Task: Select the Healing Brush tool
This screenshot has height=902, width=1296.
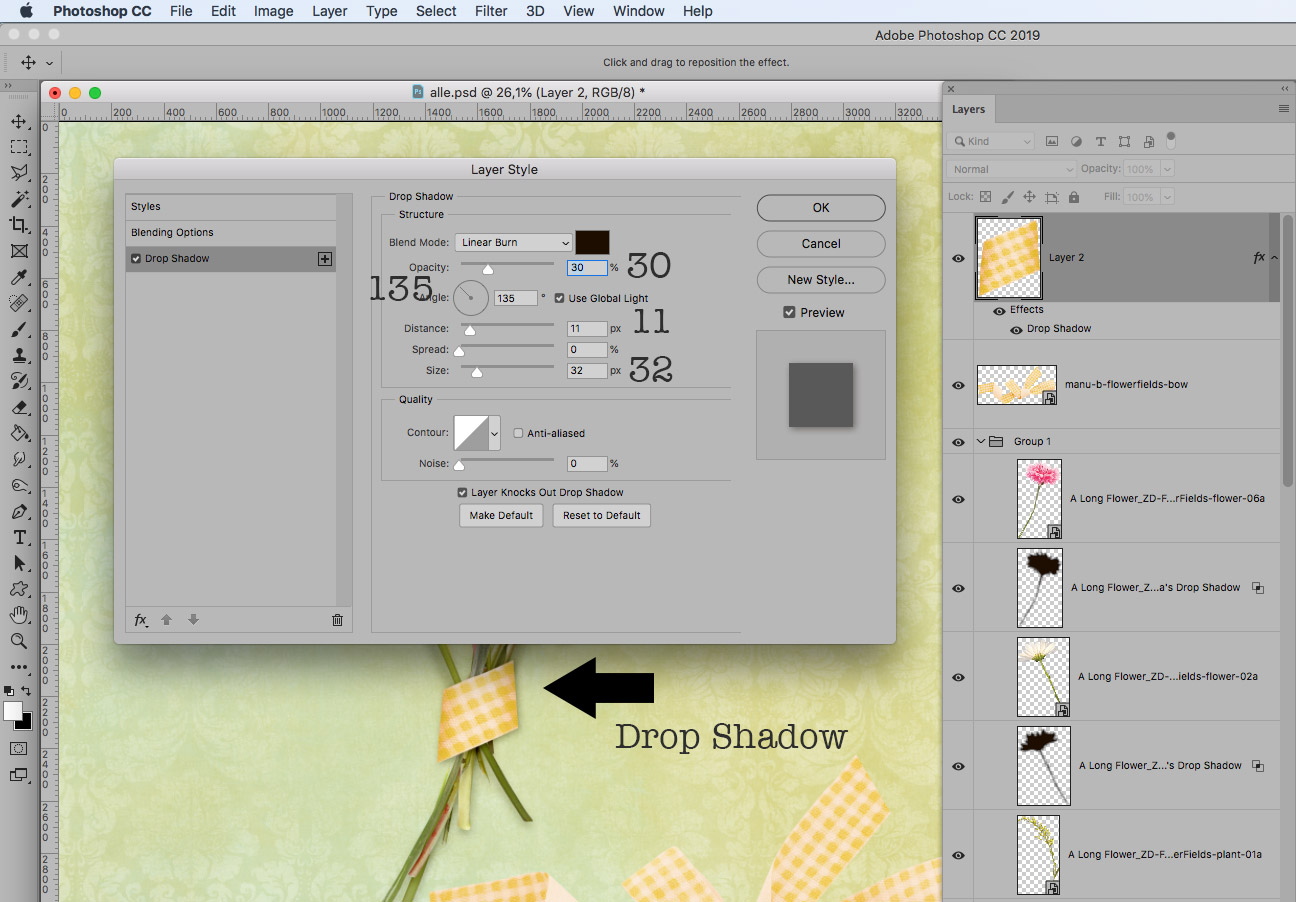Action: point(19,304)
